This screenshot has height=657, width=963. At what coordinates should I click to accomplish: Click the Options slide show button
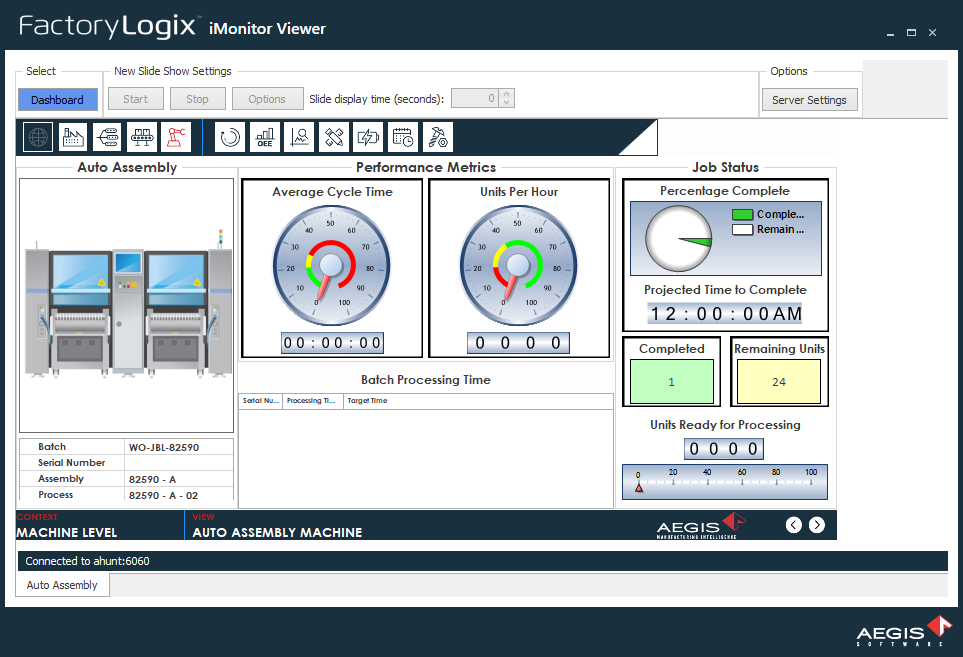coord(267,98)
